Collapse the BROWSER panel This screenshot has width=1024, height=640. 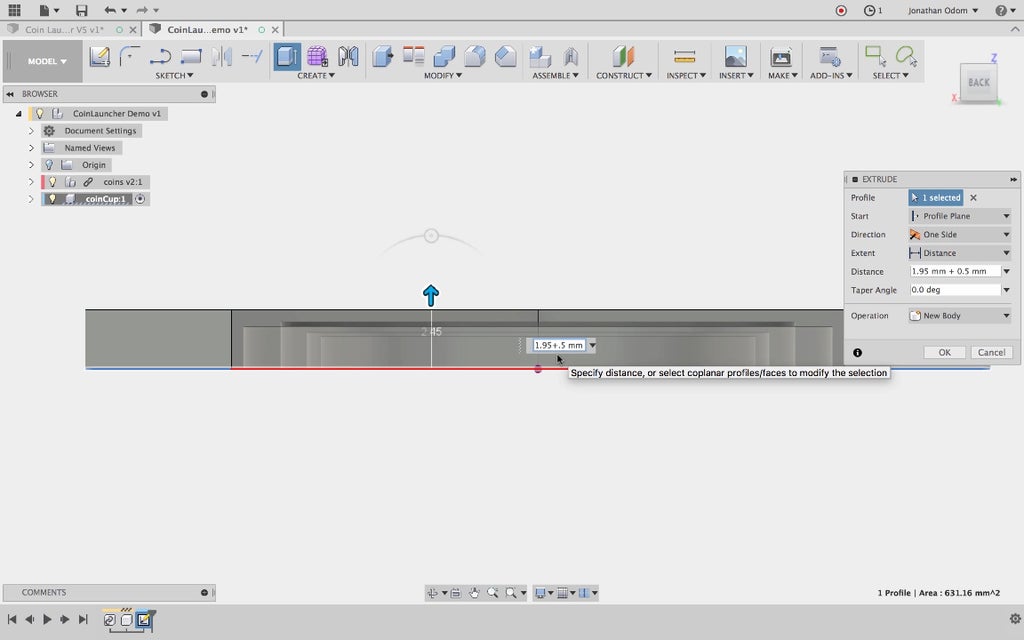click(10, 94)
